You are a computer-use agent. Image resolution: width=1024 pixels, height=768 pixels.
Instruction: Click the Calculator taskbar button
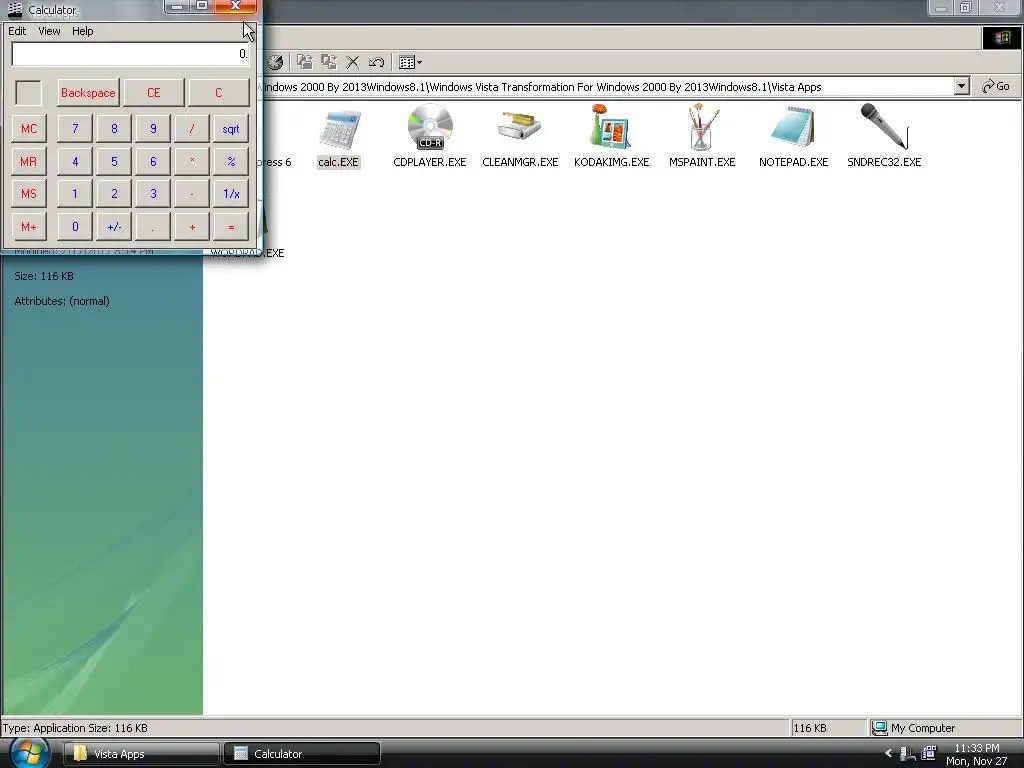(x=302, y=754)
